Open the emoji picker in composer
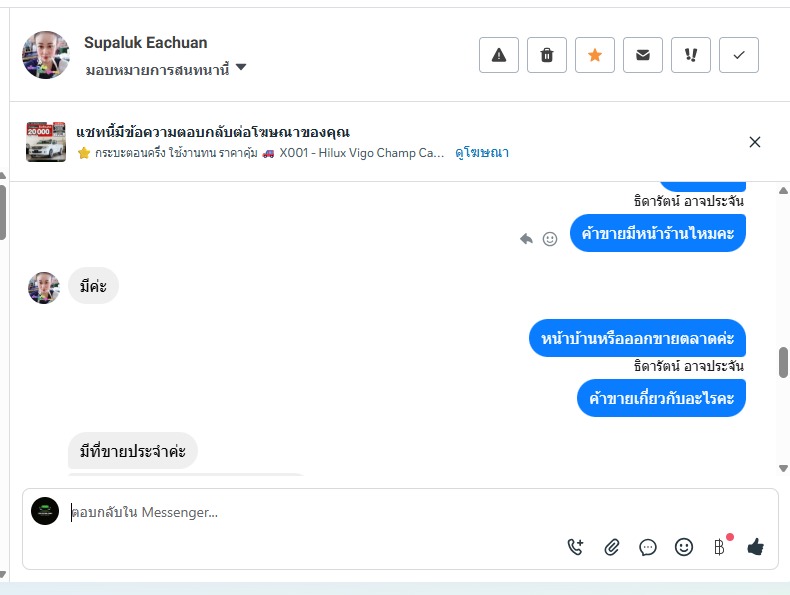This screenshot has height=595, width=790. coord(684,547)
